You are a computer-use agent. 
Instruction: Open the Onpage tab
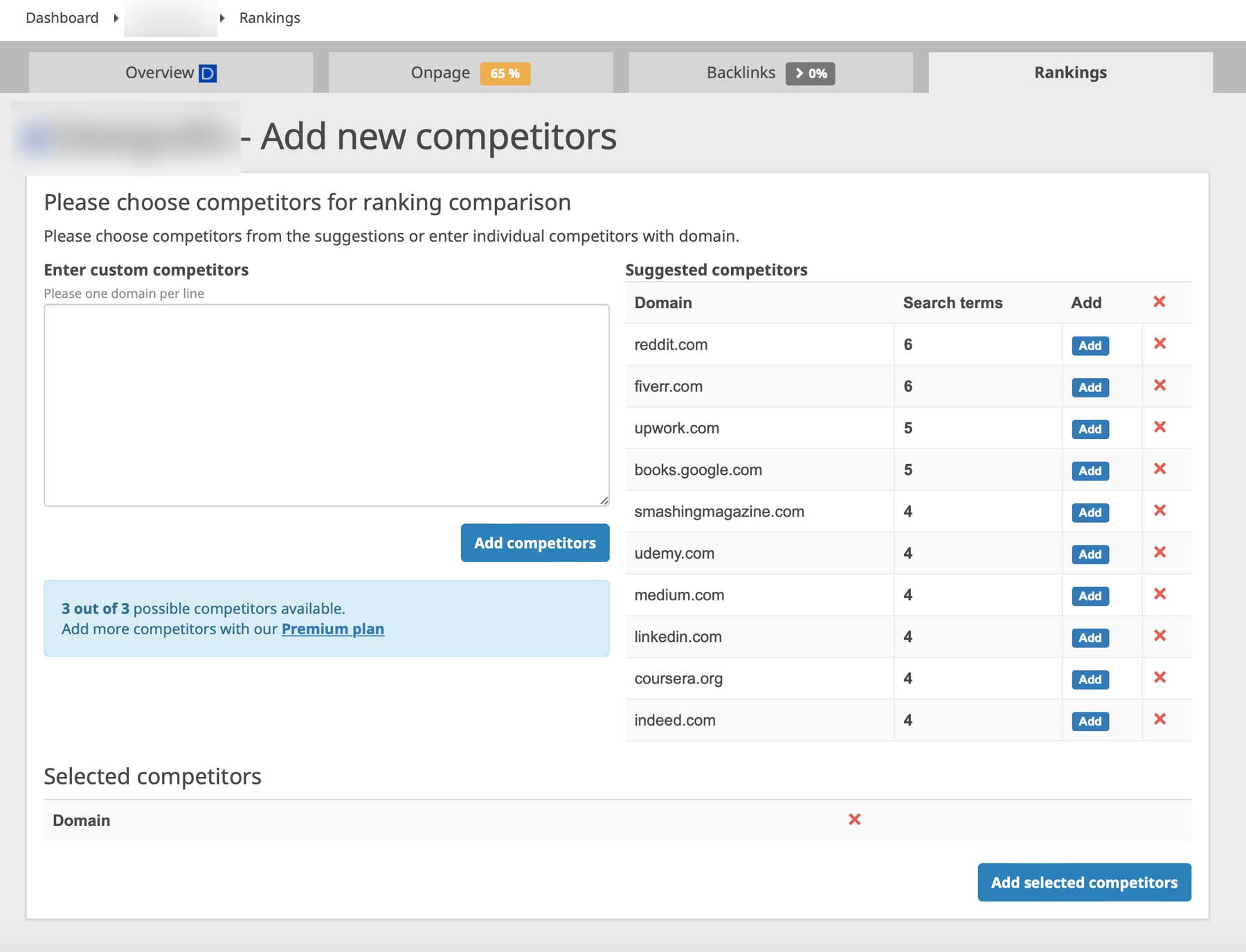pyautogui.click(x=440, y=72)
